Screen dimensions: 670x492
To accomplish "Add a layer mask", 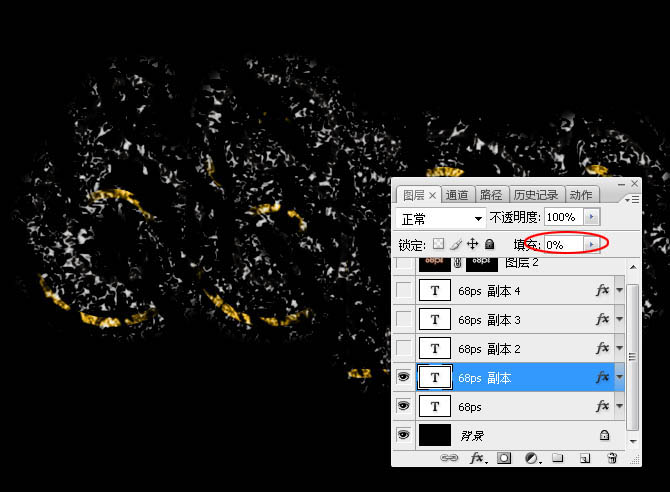I will [x=504, y=458].
